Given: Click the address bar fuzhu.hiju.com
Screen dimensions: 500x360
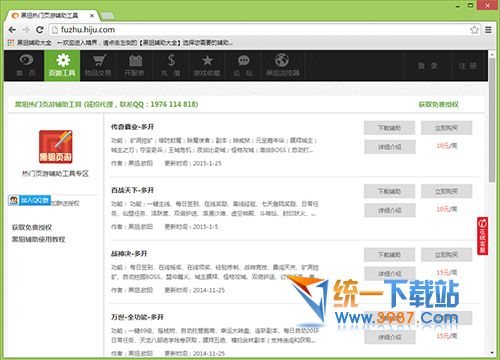Looking at the screenshot, I should (x=260, y=30).
